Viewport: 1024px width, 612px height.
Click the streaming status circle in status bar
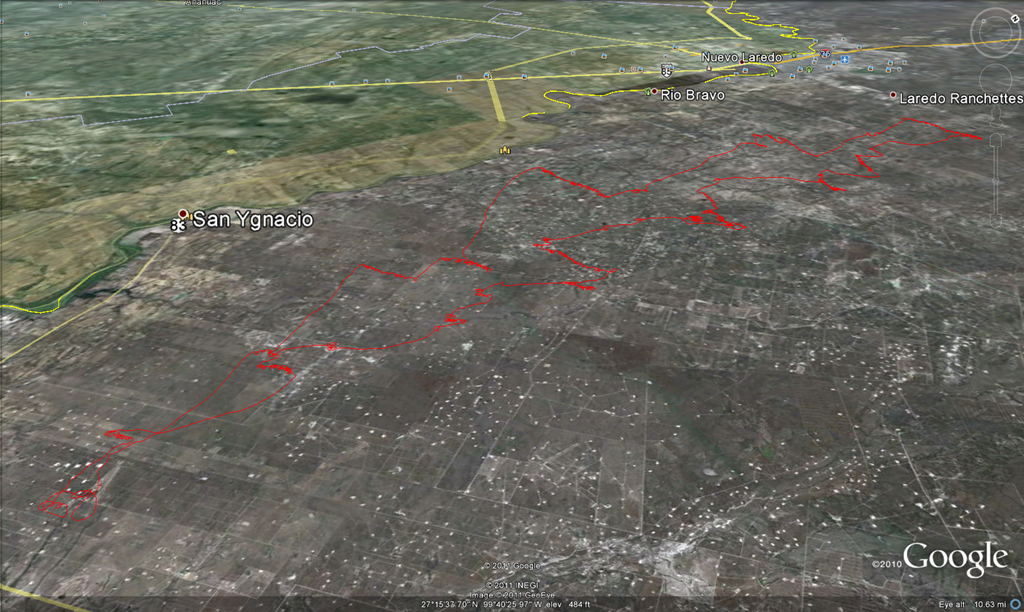pos(1014,604)
